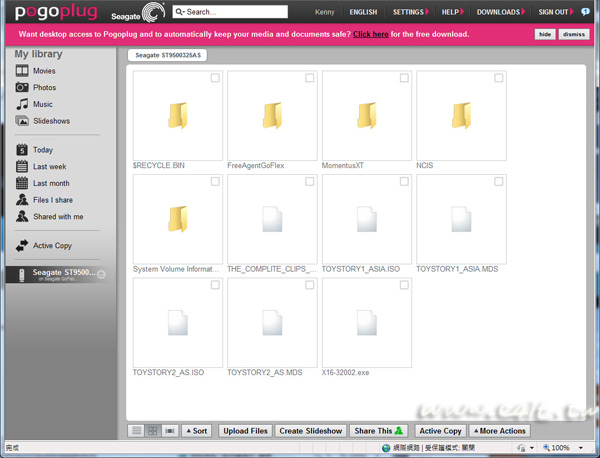The width and height of the screenshot is (600, 458).
Task: Open the zoom level magnifier in status bar
Action: (x=546, y=447)
